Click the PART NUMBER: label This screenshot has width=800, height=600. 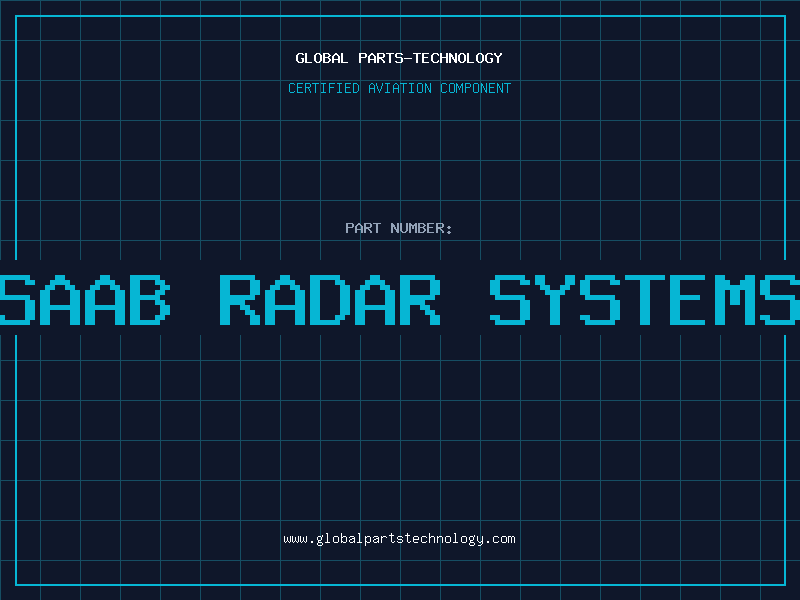[x=399, y=228]
